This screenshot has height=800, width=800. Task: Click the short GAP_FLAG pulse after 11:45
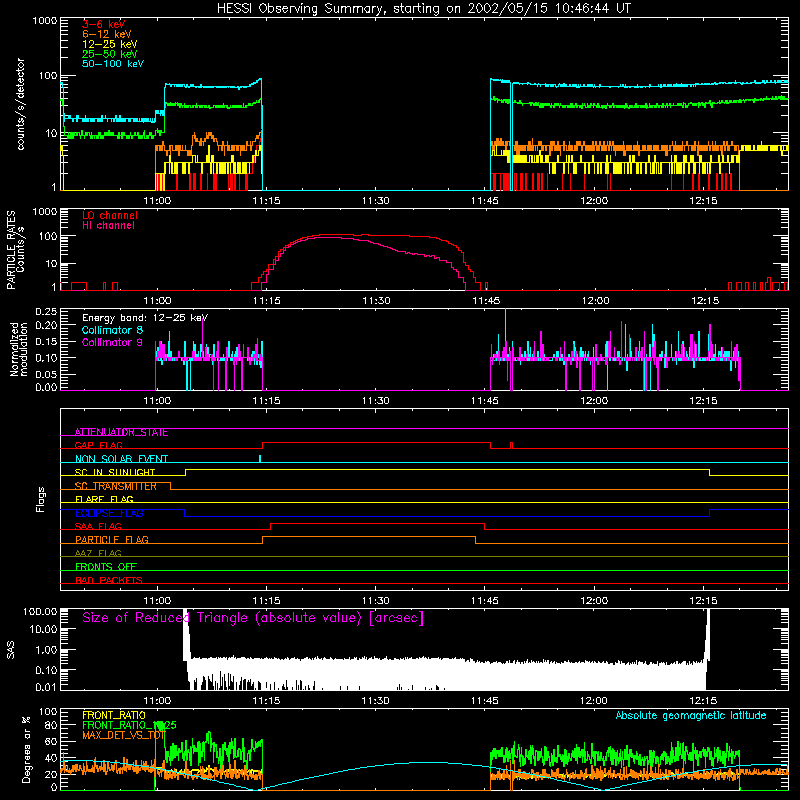[512, 445]
